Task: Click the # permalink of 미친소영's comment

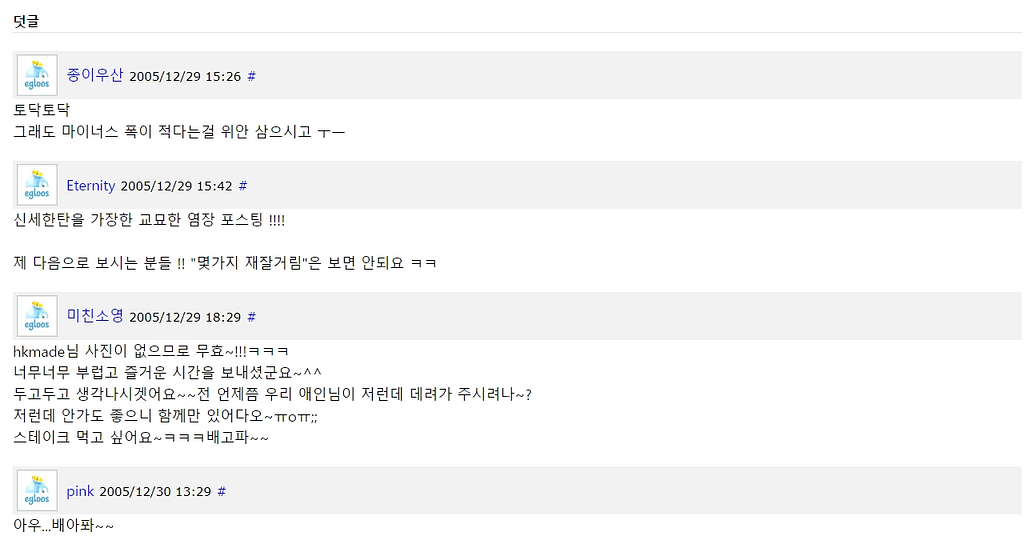Action: (251, 317)
